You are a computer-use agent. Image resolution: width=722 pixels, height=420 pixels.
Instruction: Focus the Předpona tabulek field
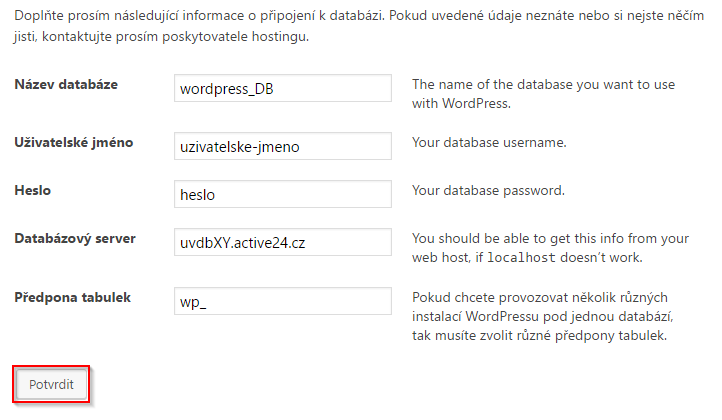tap(281, 301)
